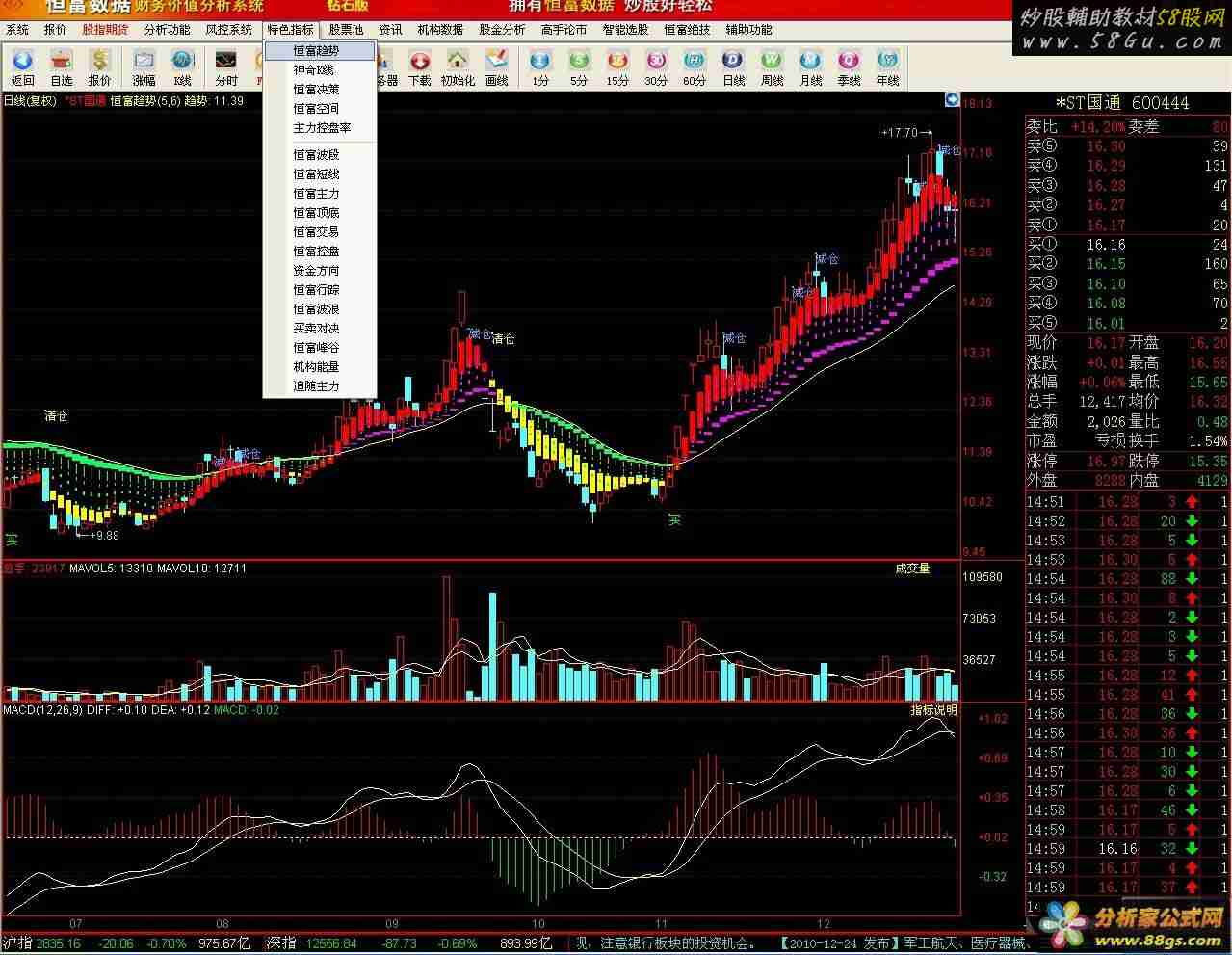1232x955 pixels.
Task: Click the 指标说明 link in MACD panel
Action: (x=933, y=710)
